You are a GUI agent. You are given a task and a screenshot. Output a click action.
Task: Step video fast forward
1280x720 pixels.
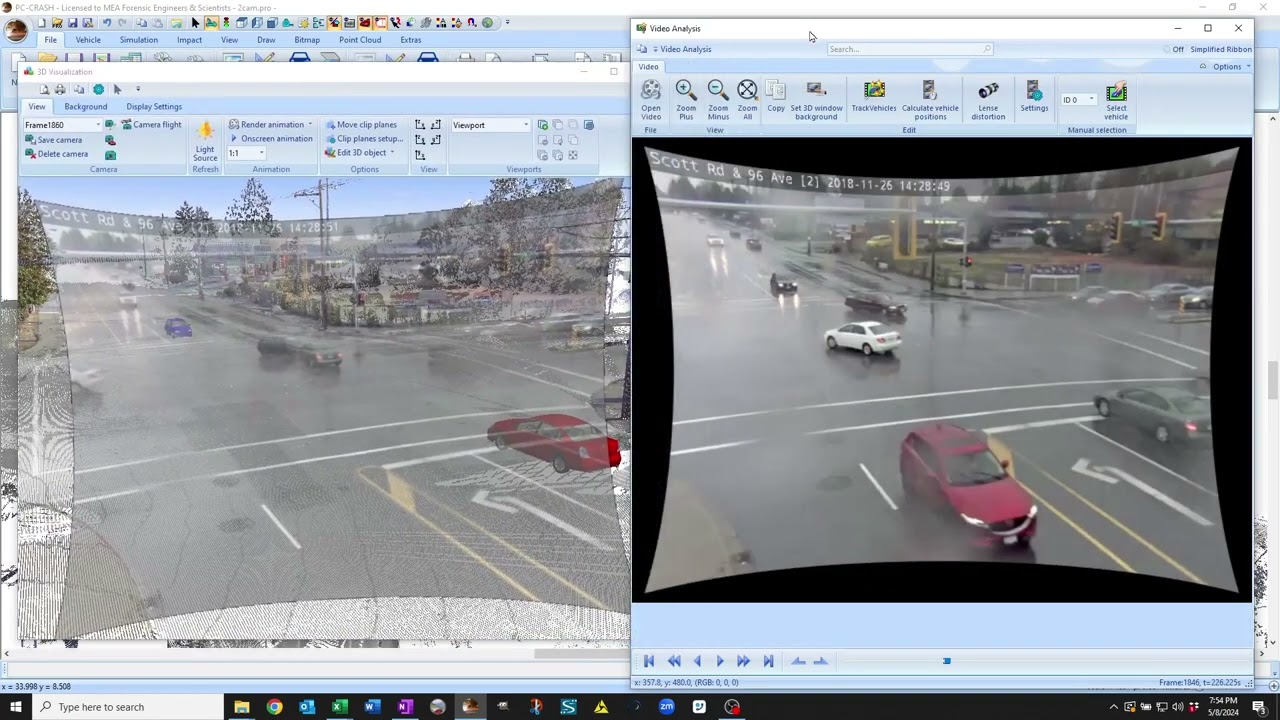coord(743,661)
